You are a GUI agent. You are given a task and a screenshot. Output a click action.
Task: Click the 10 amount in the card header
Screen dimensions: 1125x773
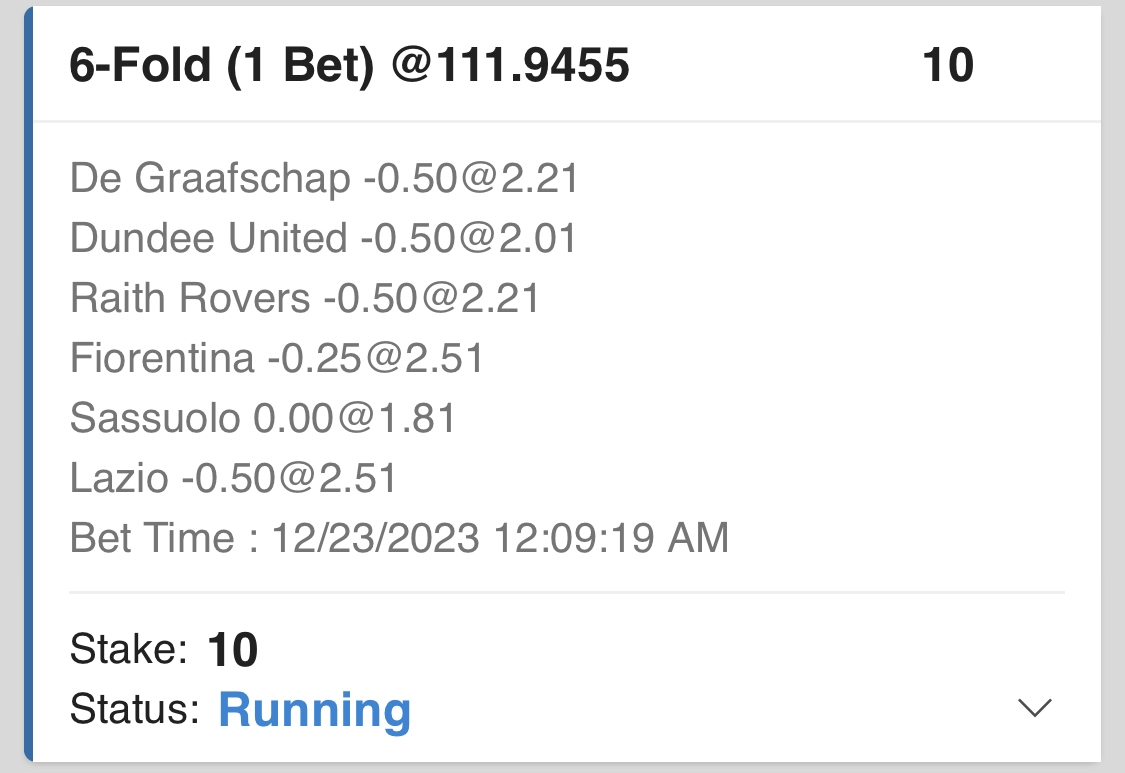[x=947, y=67]
